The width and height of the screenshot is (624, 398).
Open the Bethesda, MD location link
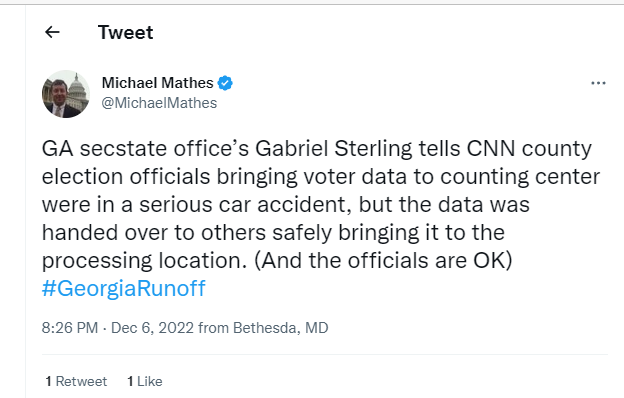[x=281, y=328]
